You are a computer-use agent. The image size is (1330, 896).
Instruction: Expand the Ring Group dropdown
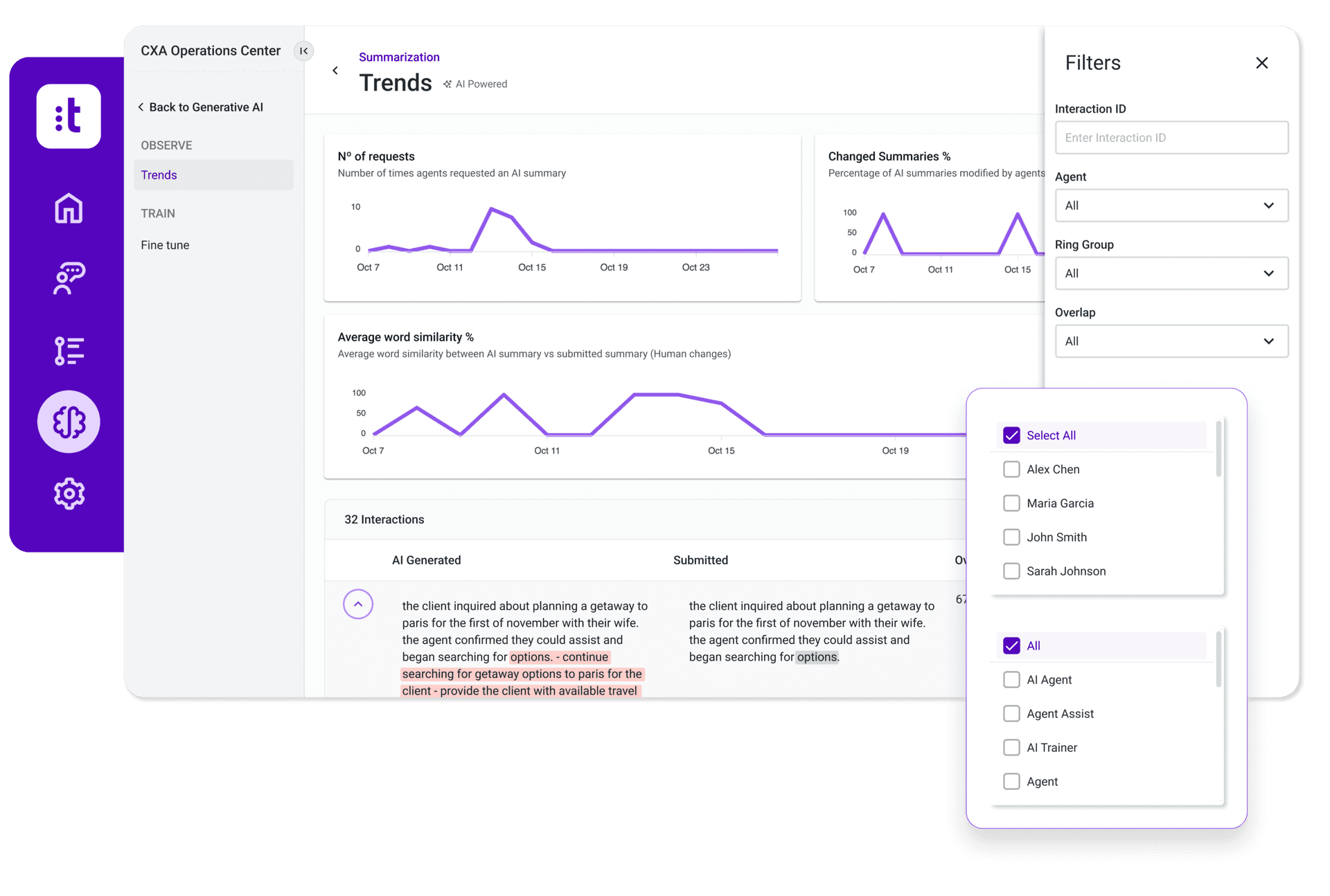[1171, 273]
